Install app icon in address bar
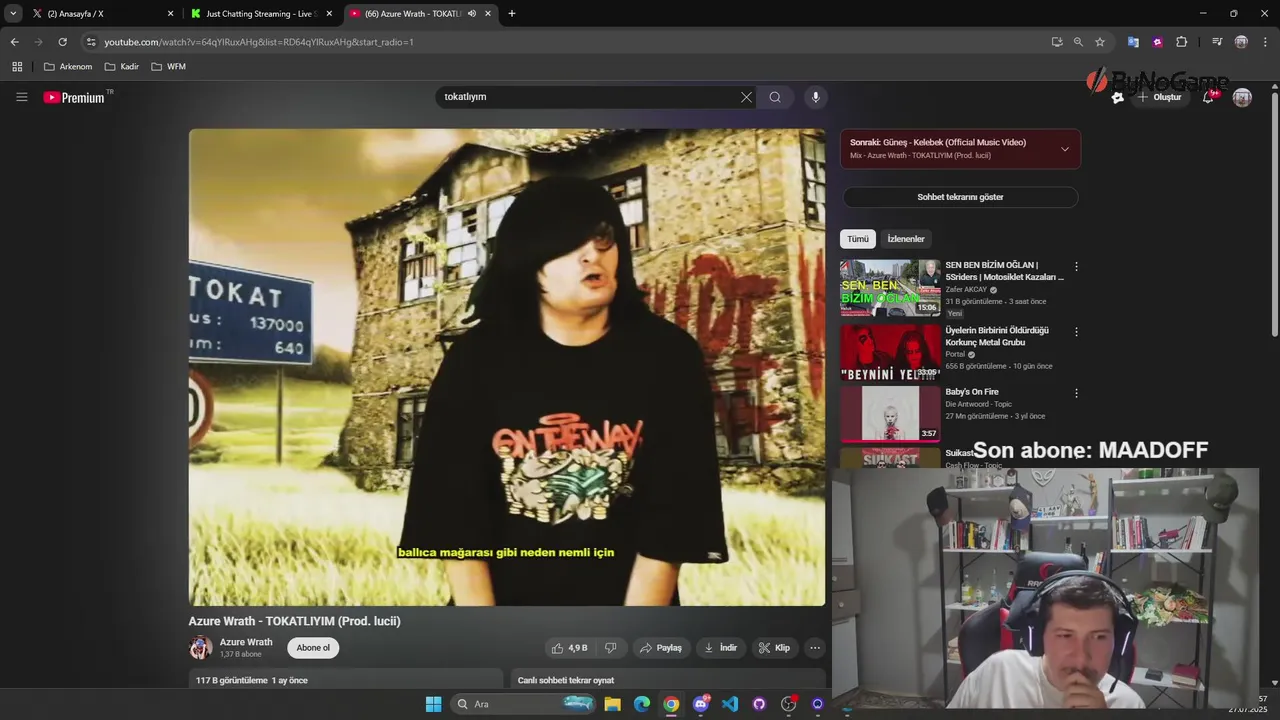Viewport: 1280px width, 720px height. coord(1057,42)
